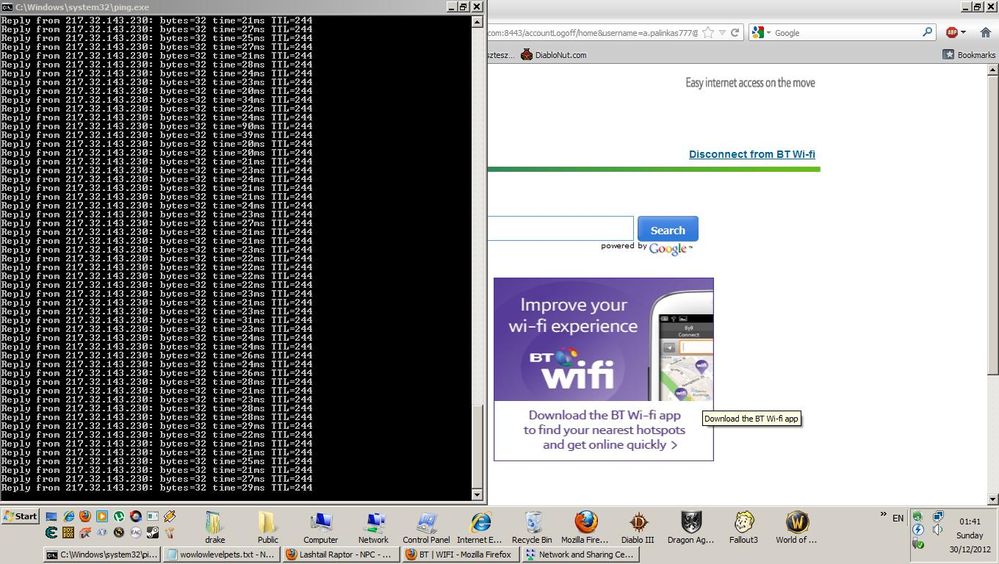Open the Download the BT Wi-fi app banner
Viewport: 999px width, 564px height.
603,369
